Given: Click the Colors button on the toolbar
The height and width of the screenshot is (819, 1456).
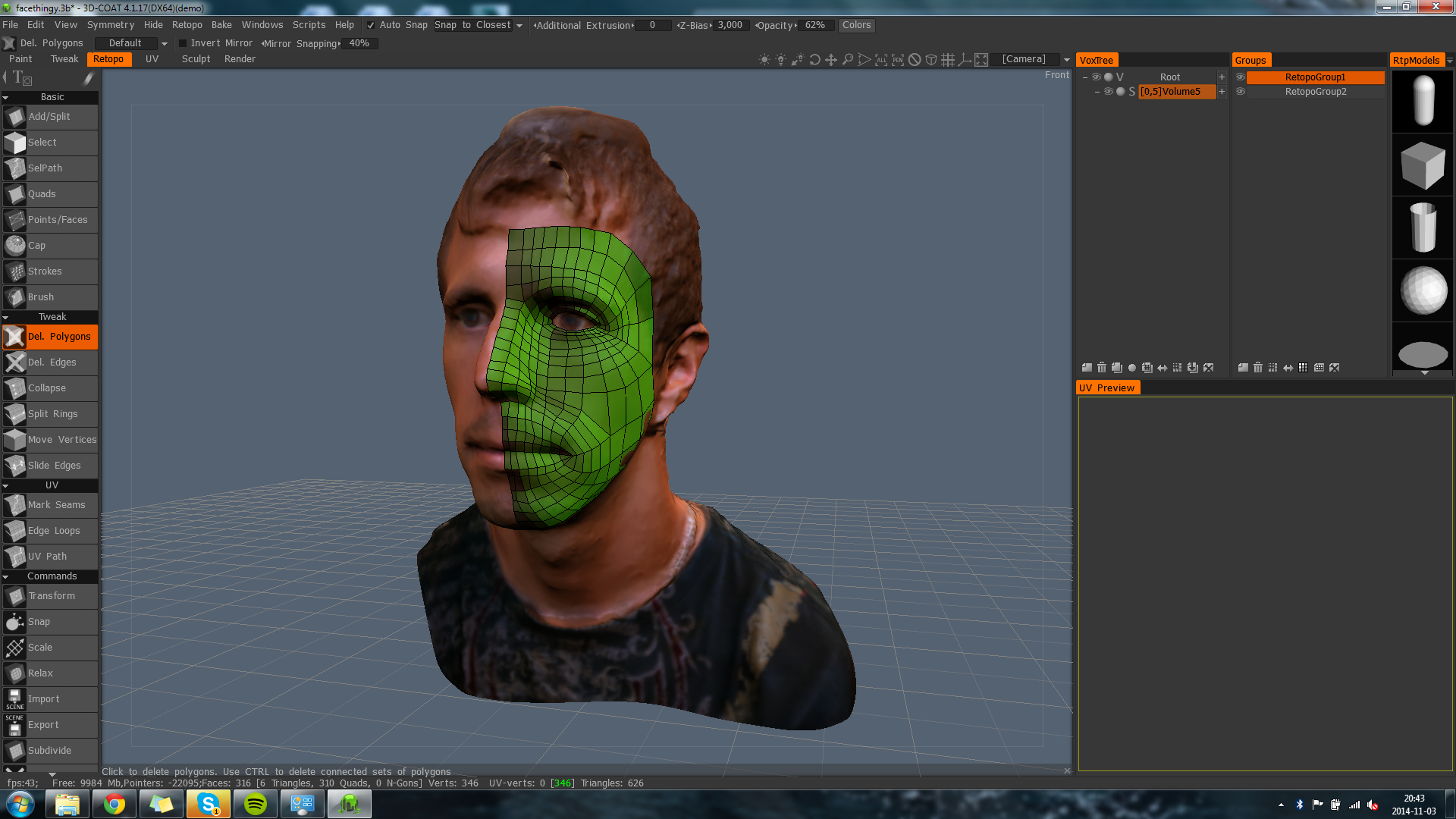Looking at the screenshot, I should [x=856, y=25].
